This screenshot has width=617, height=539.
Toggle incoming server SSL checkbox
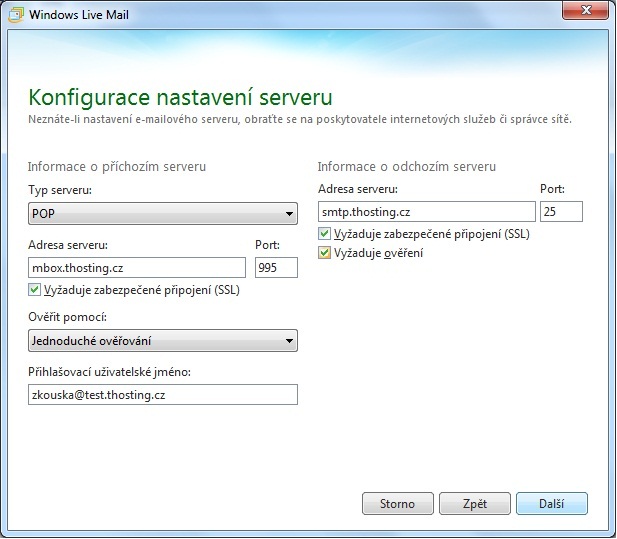point(35,291)
